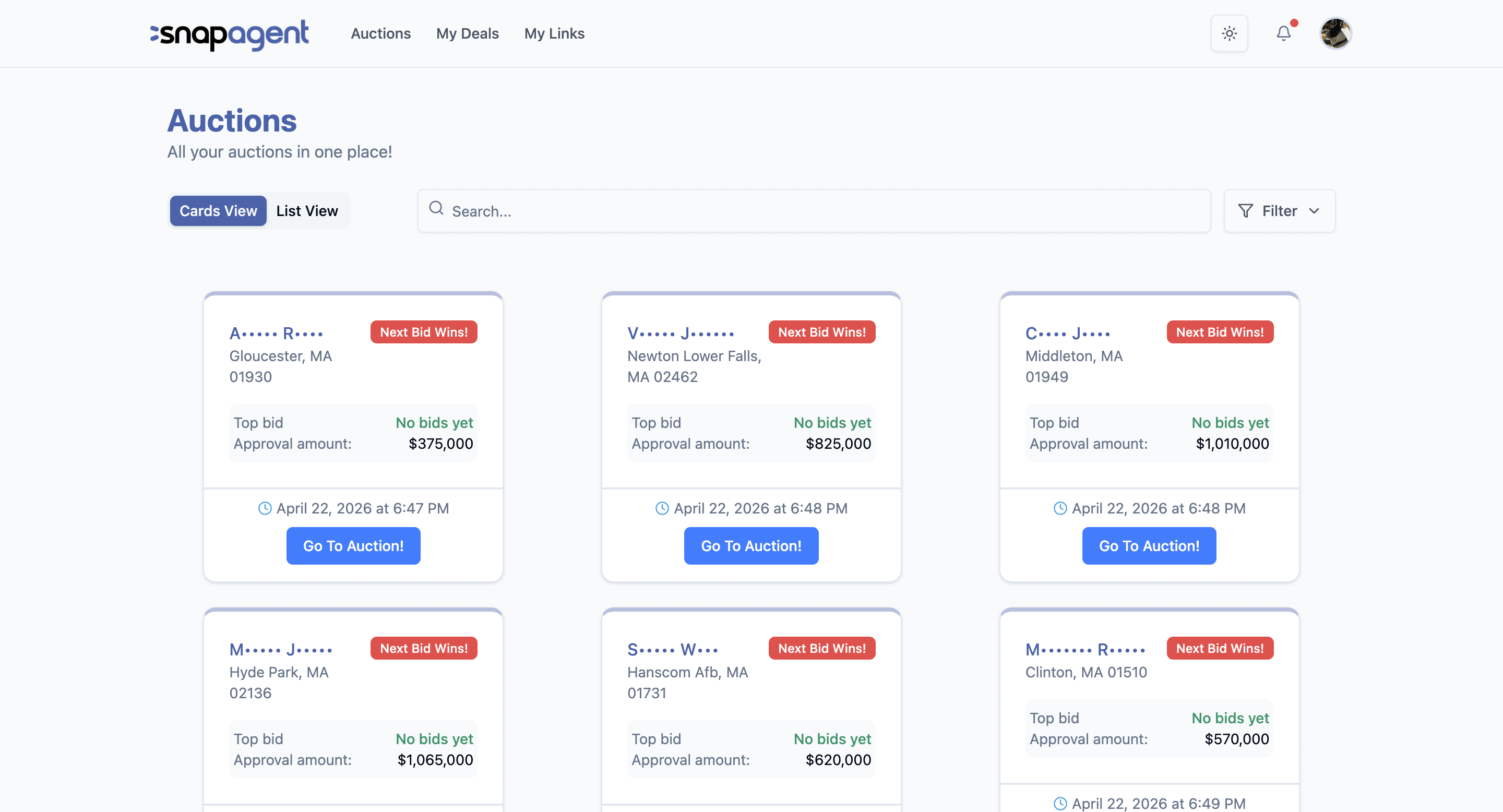Click Hyde Park, MA 02136 address
This screenshot has width=1503, height=812.
point(279,683)
